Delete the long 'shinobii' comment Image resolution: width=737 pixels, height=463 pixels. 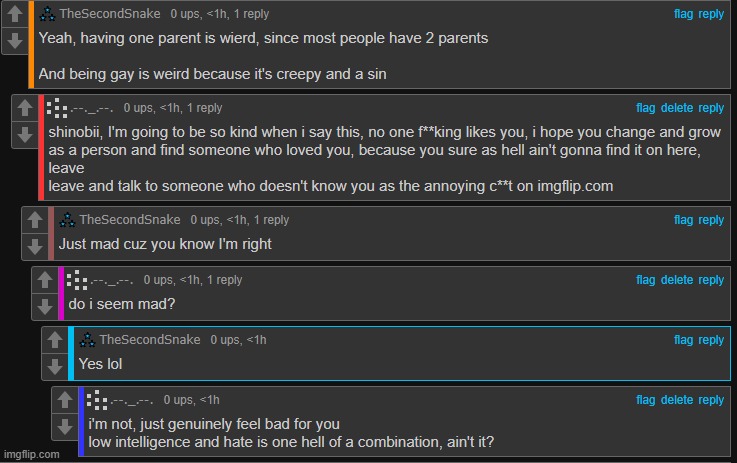tap(676, 108)
